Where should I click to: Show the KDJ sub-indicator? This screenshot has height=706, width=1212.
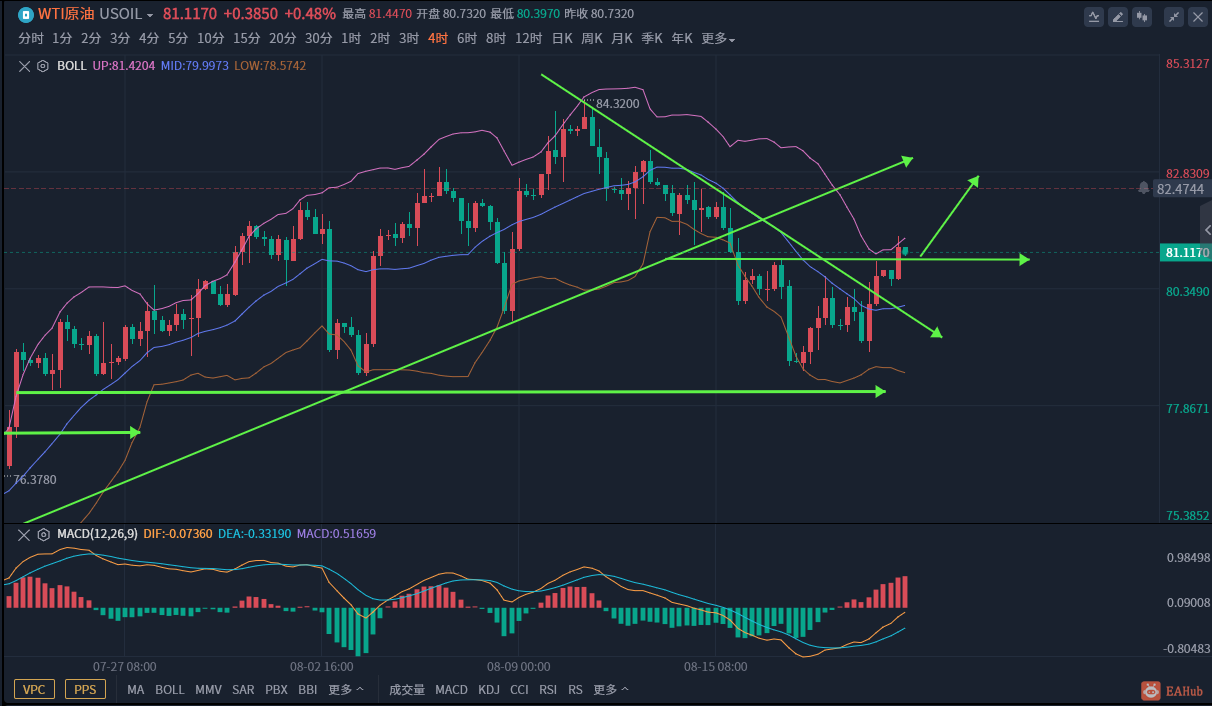[489, 690]
